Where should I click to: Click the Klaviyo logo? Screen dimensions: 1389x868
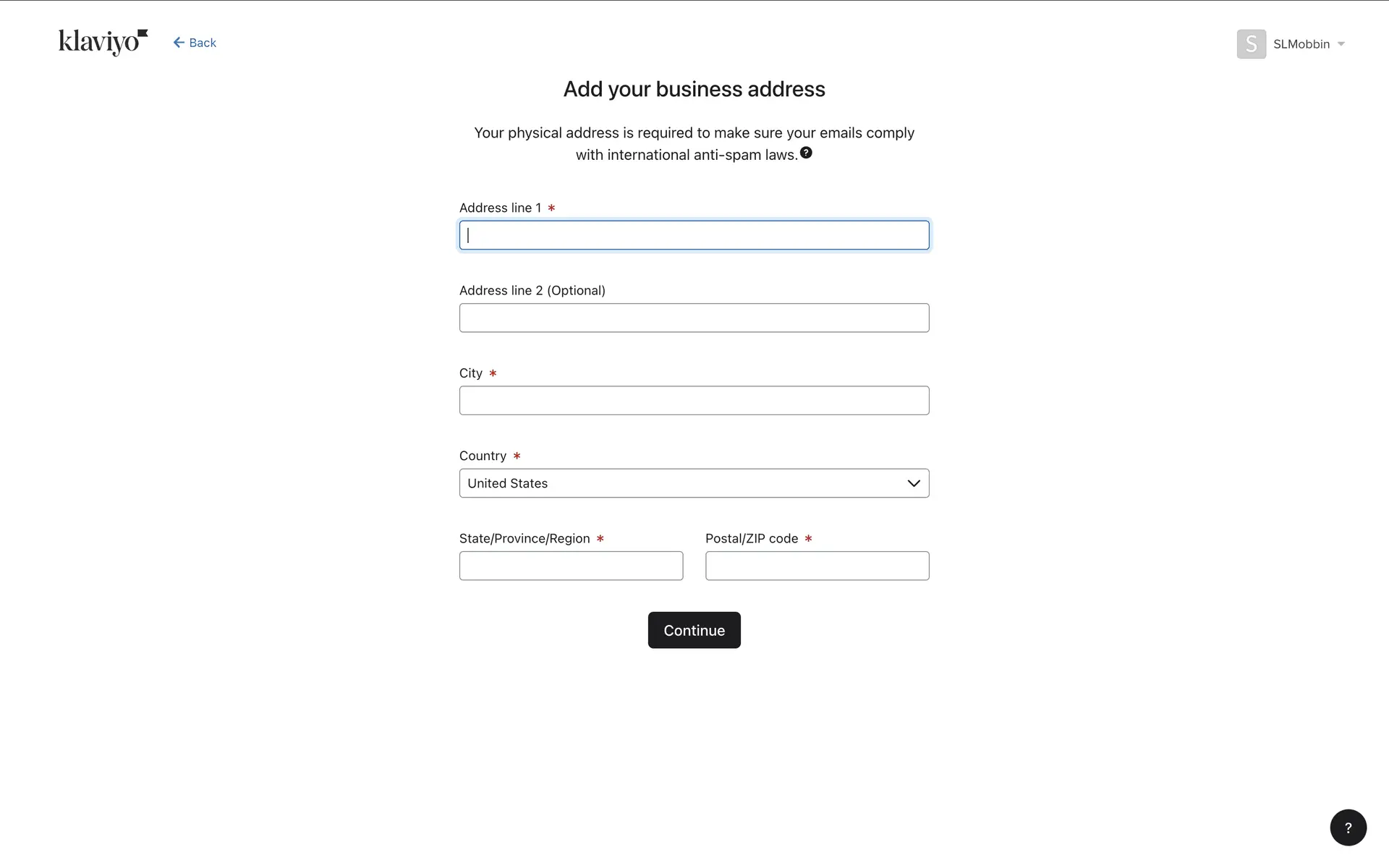tap(103, 42)
